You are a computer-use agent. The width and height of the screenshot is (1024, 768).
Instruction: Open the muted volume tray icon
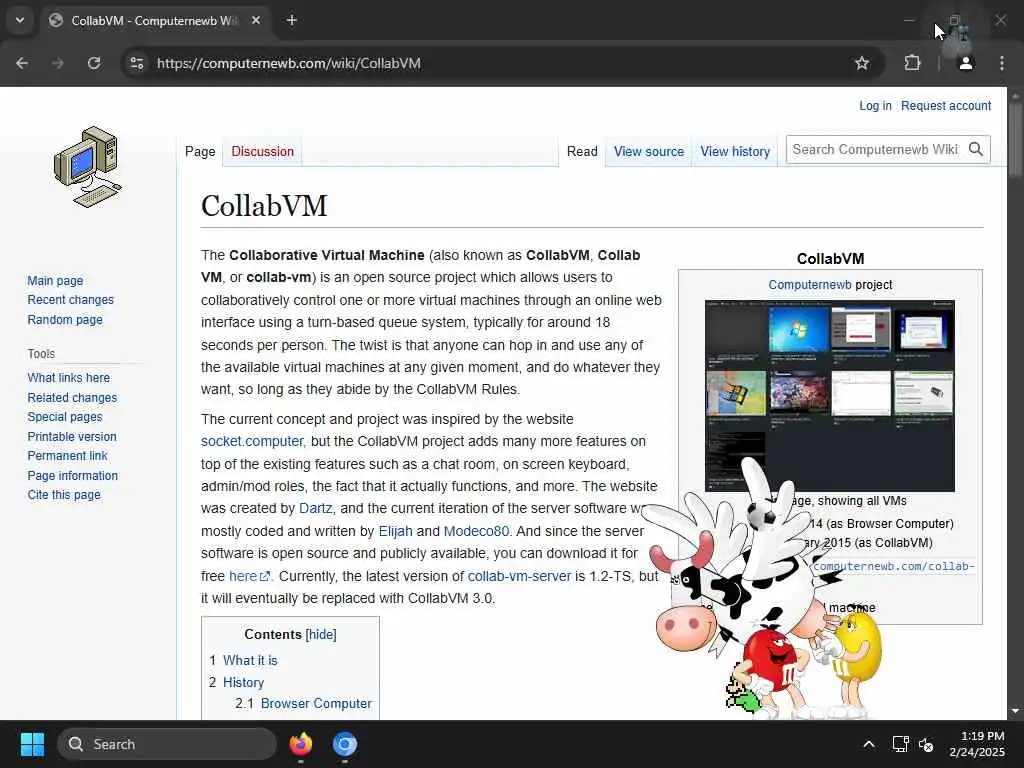tap(926, 744)
